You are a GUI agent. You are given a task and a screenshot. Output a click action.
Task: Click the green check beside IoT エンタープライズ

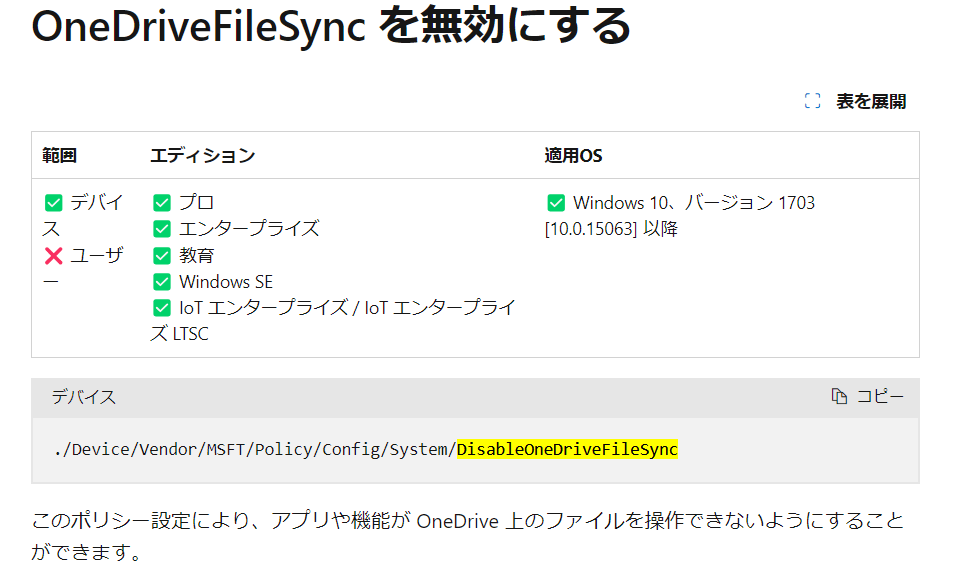(162, 308)
